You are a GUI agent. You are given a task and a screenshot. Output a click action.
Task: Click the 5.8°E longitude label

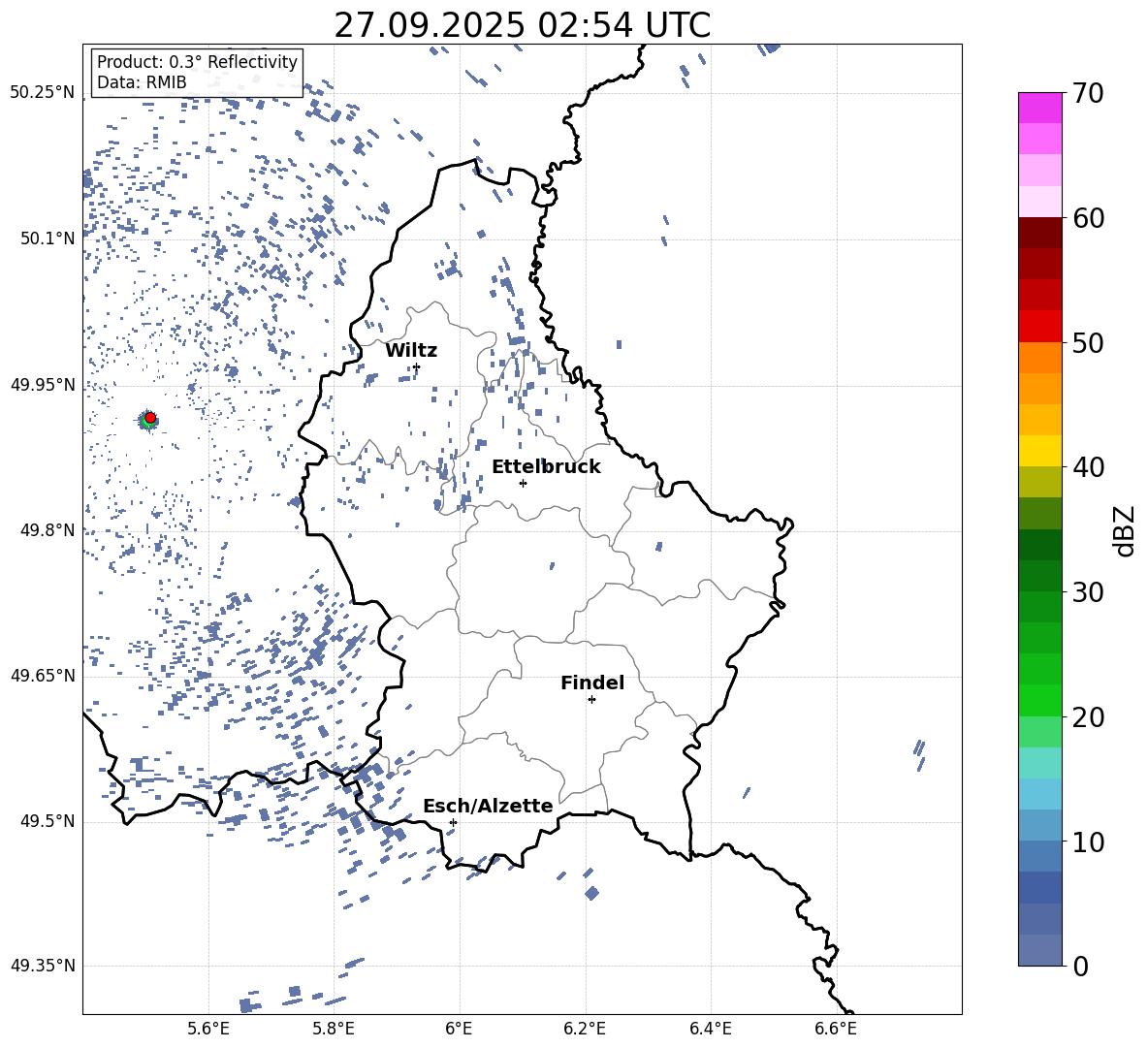[334, 1029]
